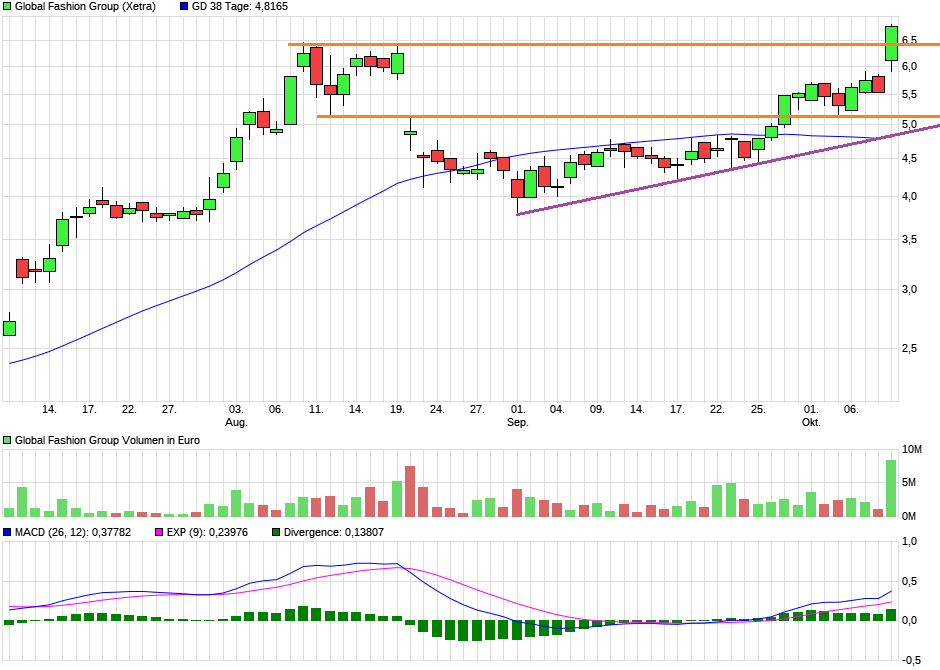Screen dimensions: 940x670
Task: Click the blue GD 38 Tage legend swatch
Action: (184, 7)
